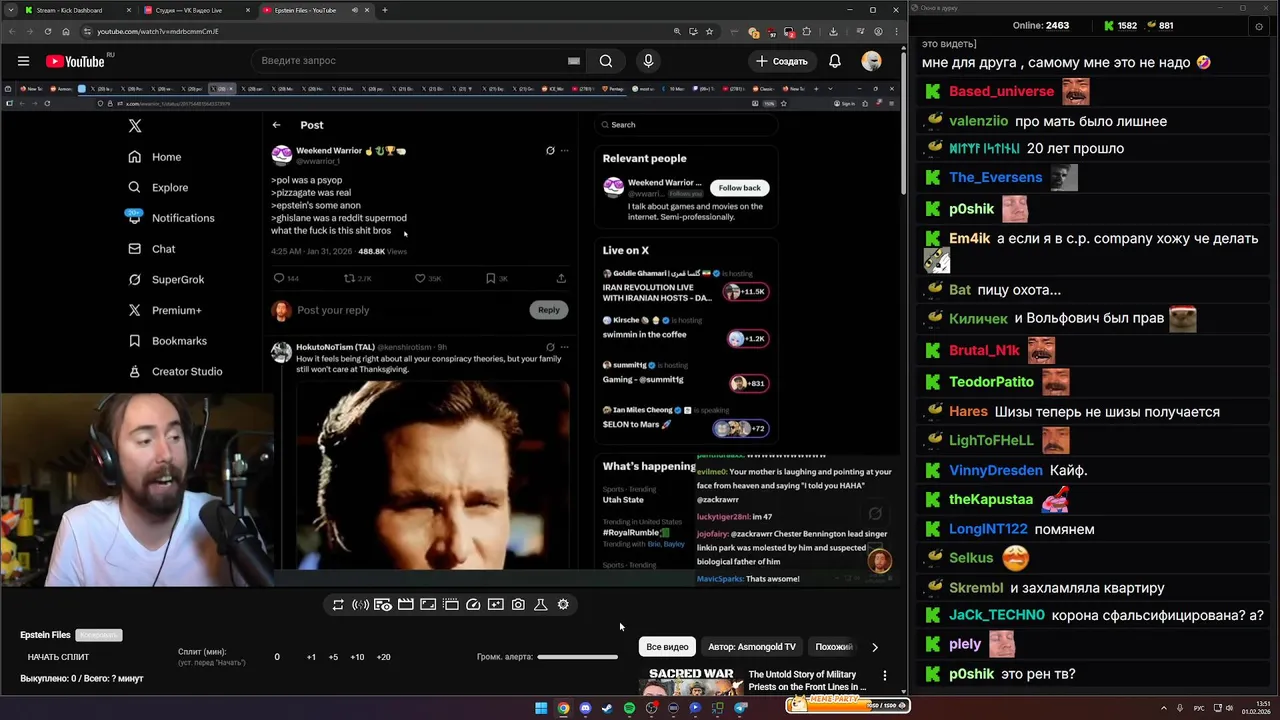Mute the Epstein Files tab via speaker icon
1280x720 pixels.
[354, 10]
